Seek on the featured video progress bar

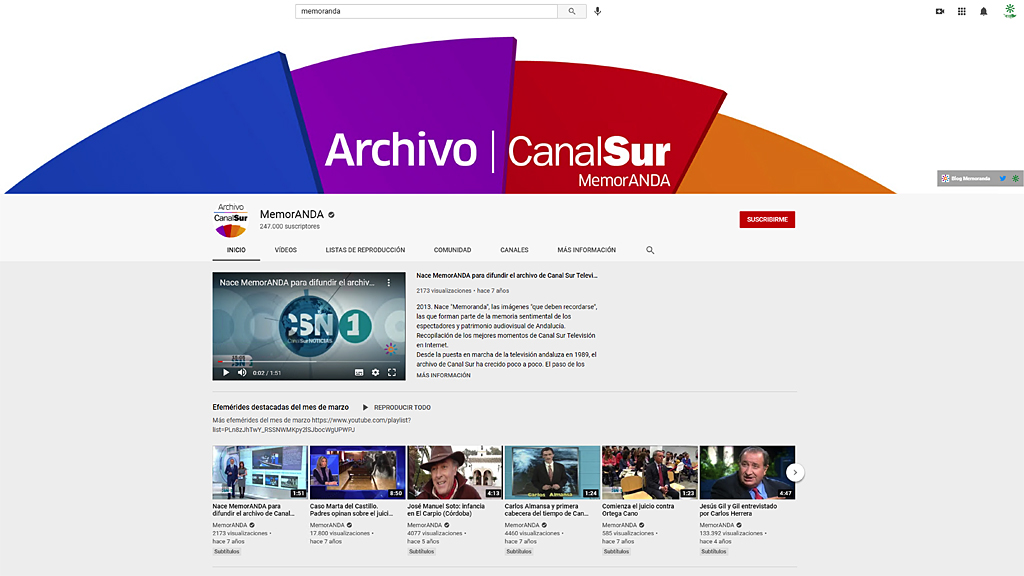coord(308,361)
